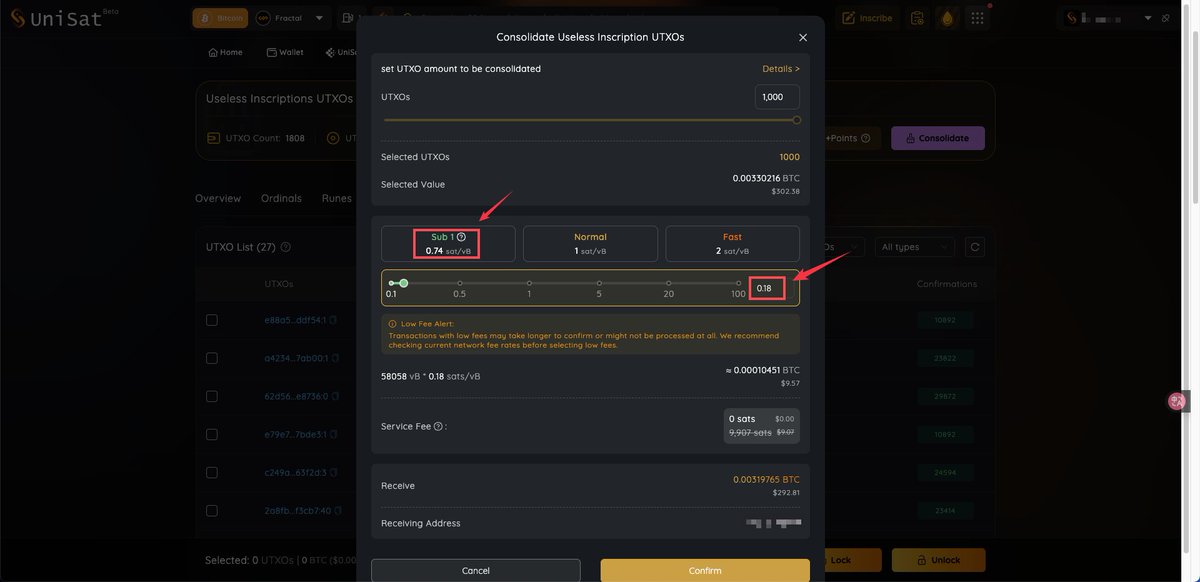Click the green fee rate slider handle

click(403, 283)
